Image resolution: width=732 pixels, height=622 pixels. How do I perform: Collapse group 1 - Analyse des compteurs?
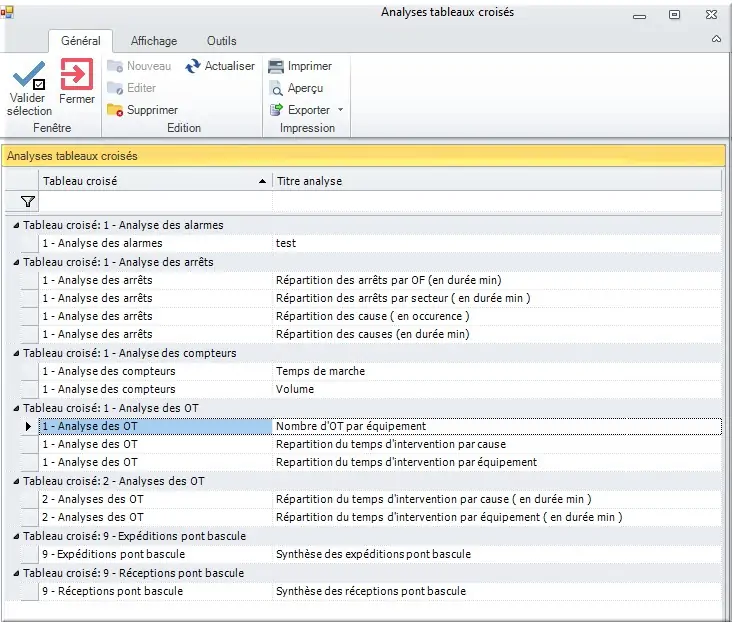(16, 353)
